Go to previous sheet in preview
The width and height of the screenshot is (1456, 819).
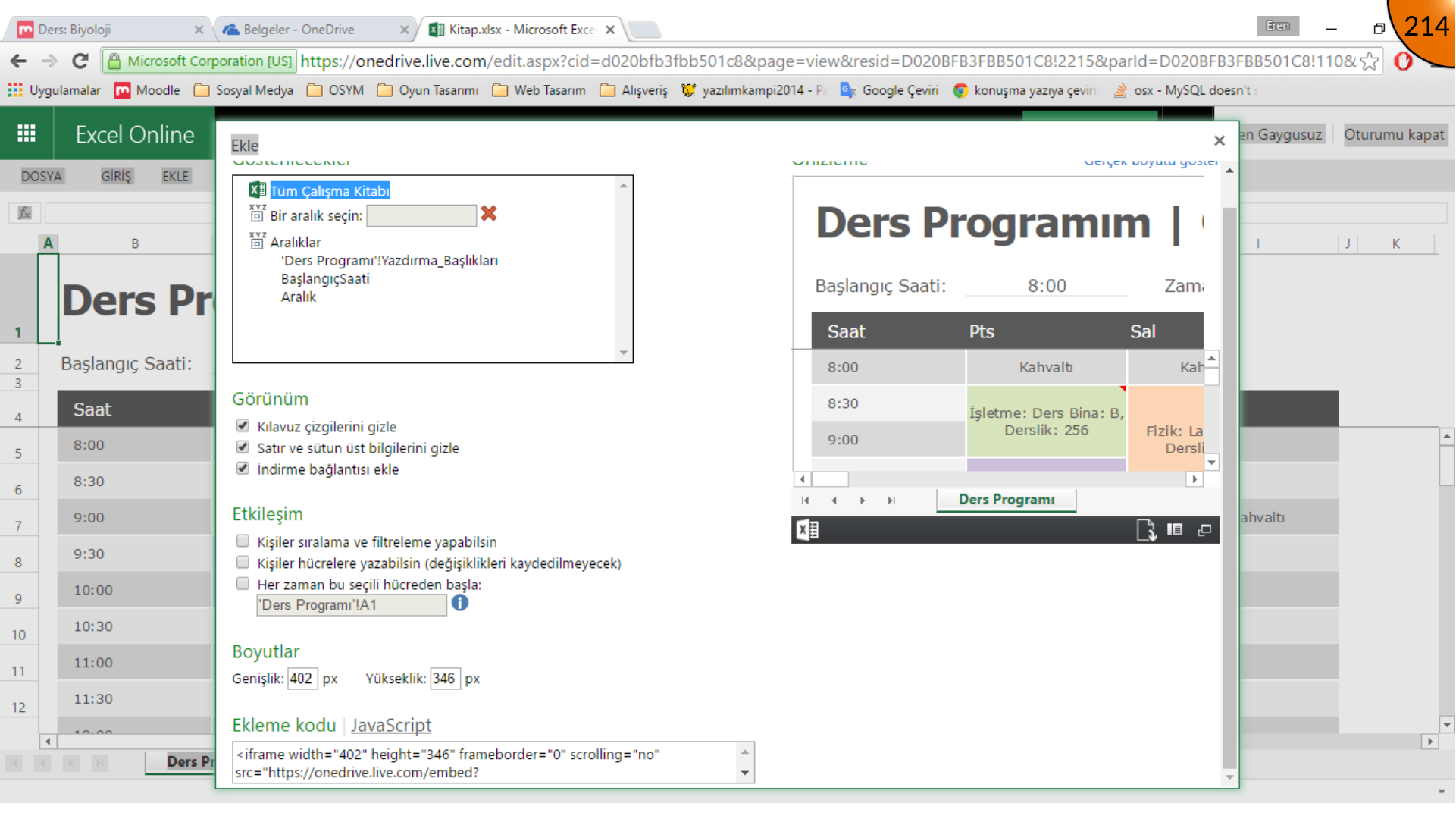tap(834, 500)
